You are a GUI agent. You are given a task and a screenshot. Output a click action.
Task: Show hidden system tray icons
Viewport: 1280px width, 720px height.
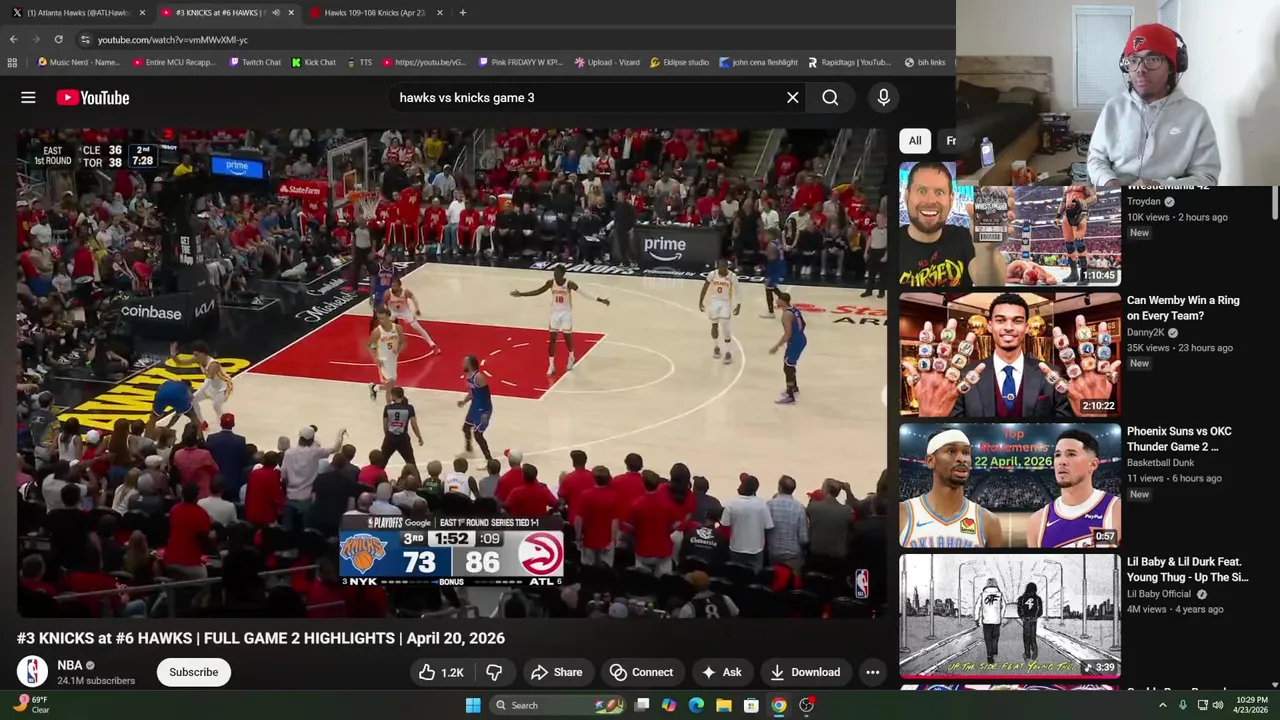tap(1162, 705)
